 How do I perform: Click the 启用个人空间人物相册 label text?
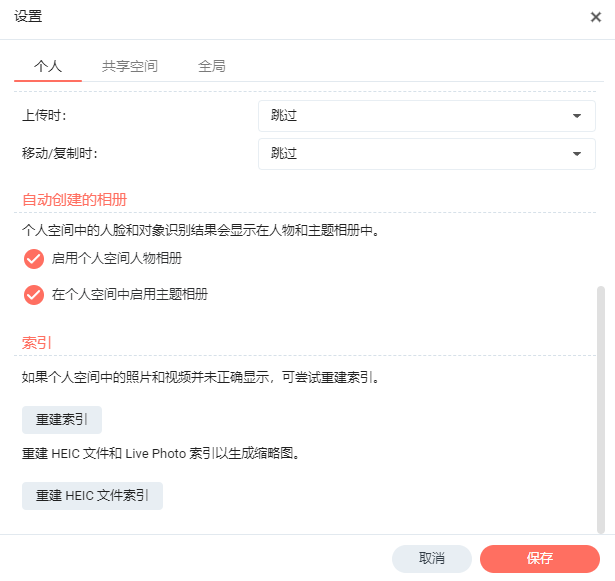pyautogui.click(x=116, y=259)
